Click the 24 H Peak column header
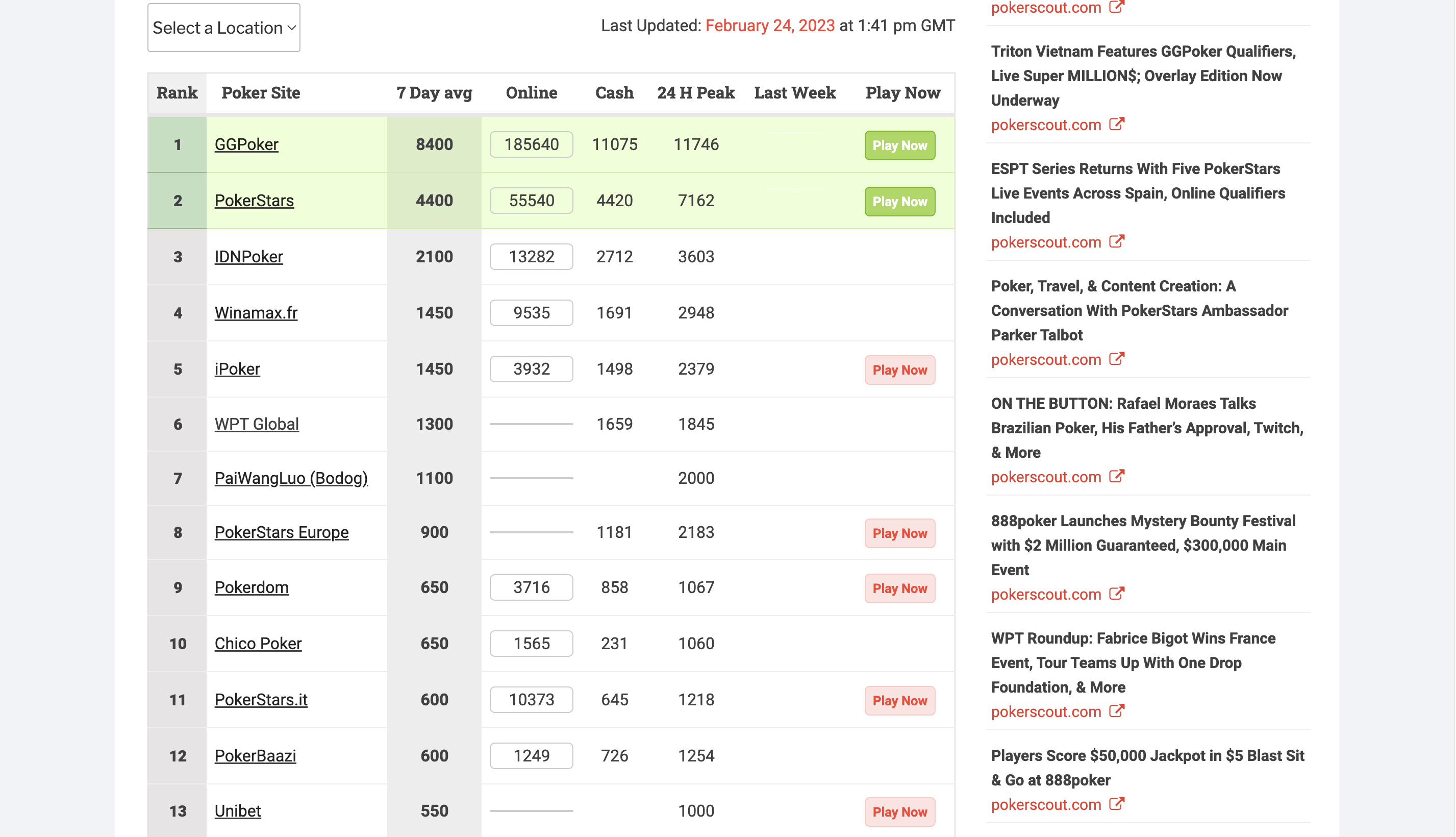Viewport: 1456px width, 837px height. coord(696,92)
